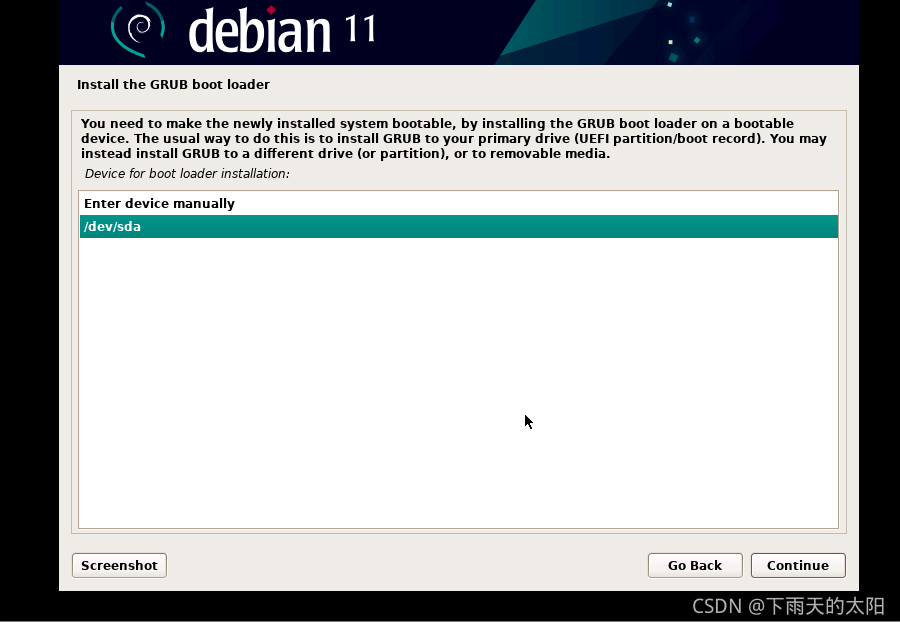Click "Device for boot loader installation:" label
This screenshot has height=625, width=900.
187,174
